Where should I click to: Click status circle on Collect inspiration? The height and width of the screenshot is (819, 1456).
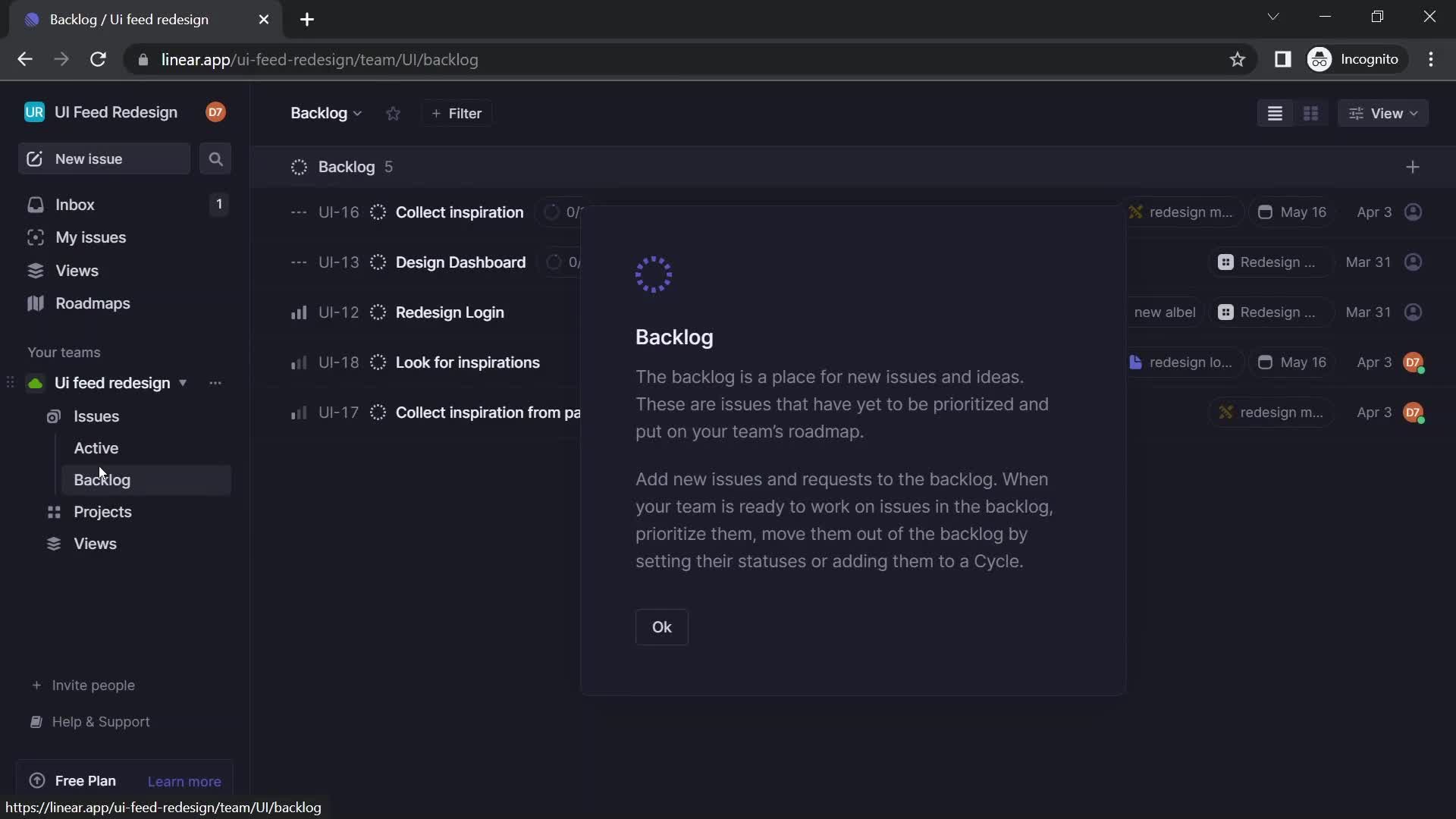[378, 211]
